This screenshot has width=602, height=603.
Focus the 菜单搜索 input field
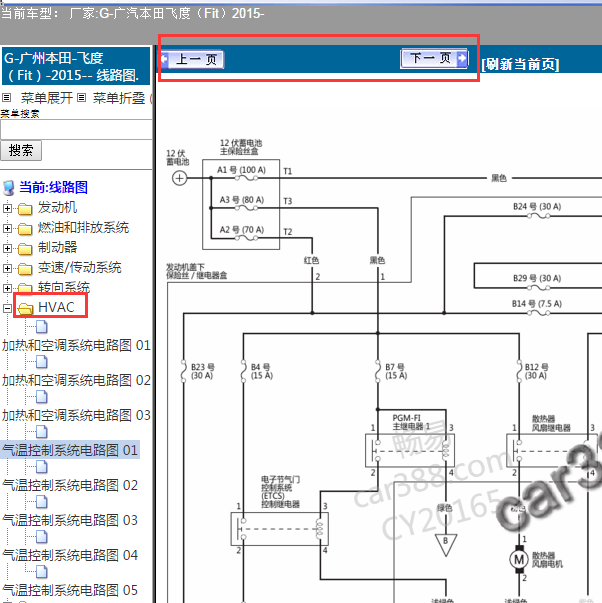coord(76,130)
